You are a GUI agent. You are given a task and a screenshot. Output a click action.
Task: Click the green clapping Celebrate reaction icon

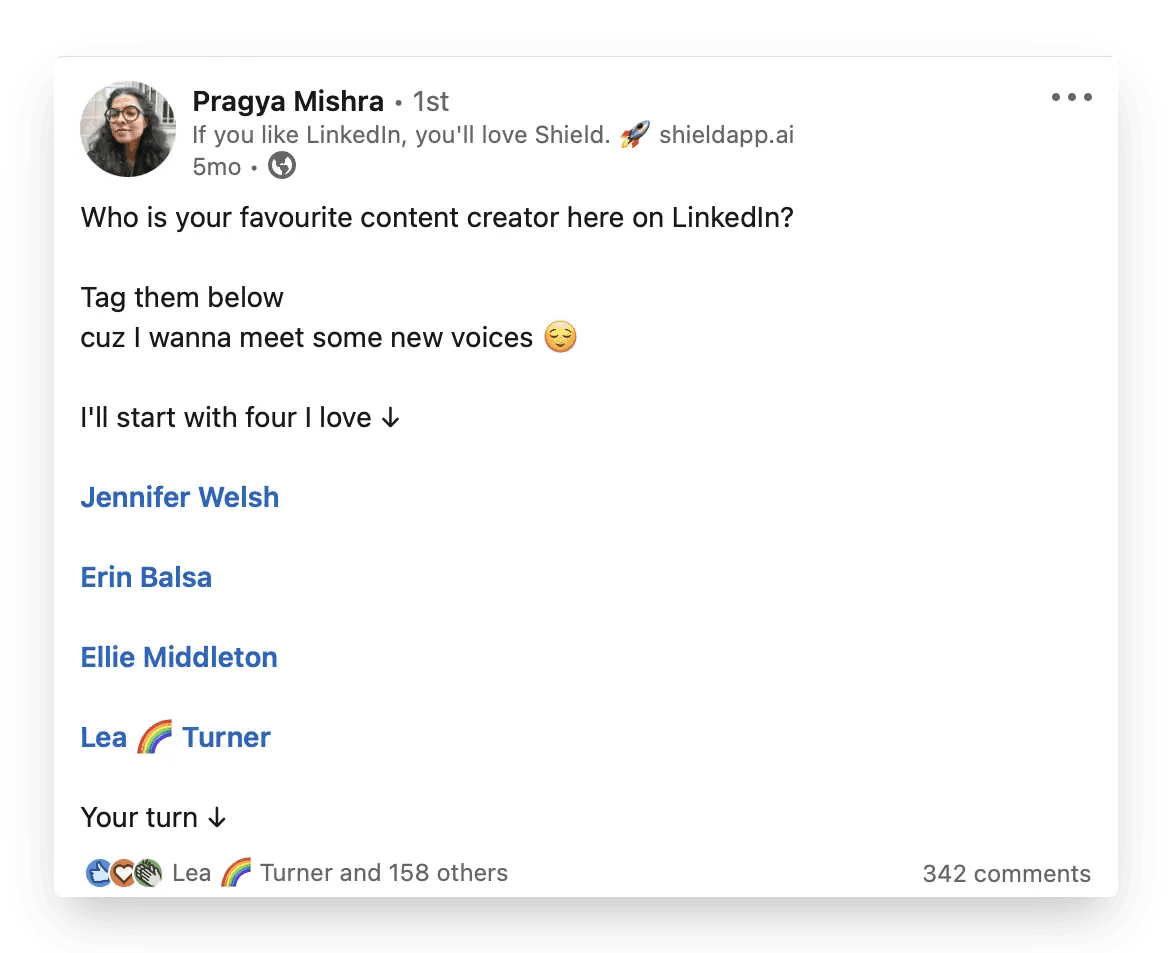point(148,873)
